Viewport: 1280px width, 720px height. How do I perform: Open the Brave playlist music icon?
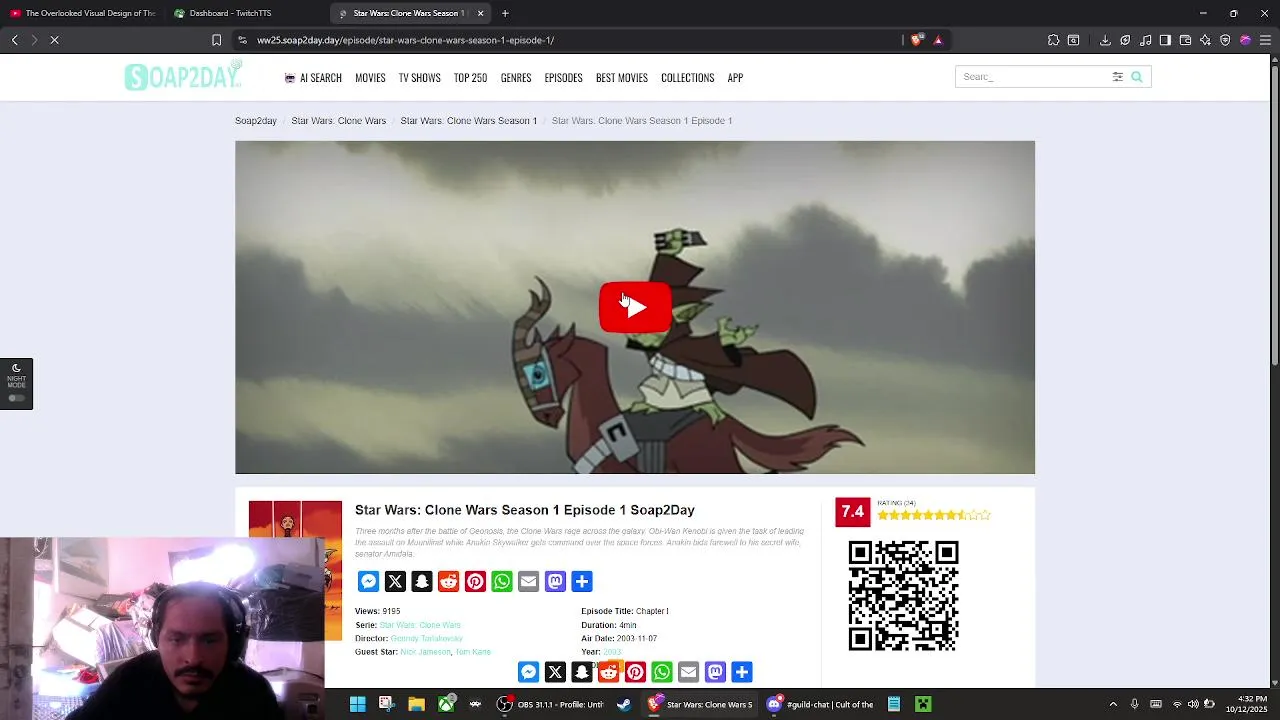(x=1145, y=40)
